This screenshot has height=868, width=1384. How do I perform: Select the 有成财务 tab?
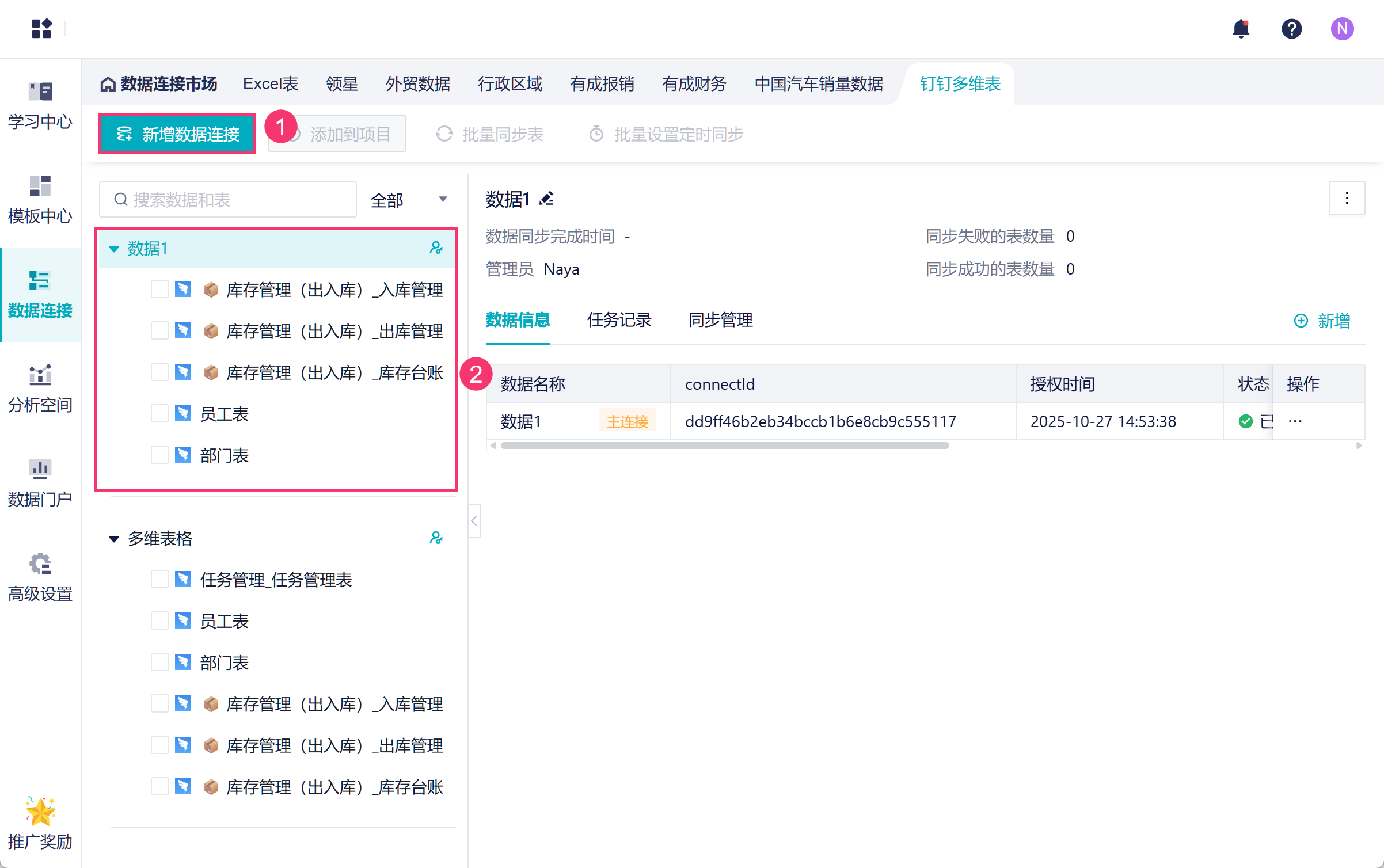point(694,84)
